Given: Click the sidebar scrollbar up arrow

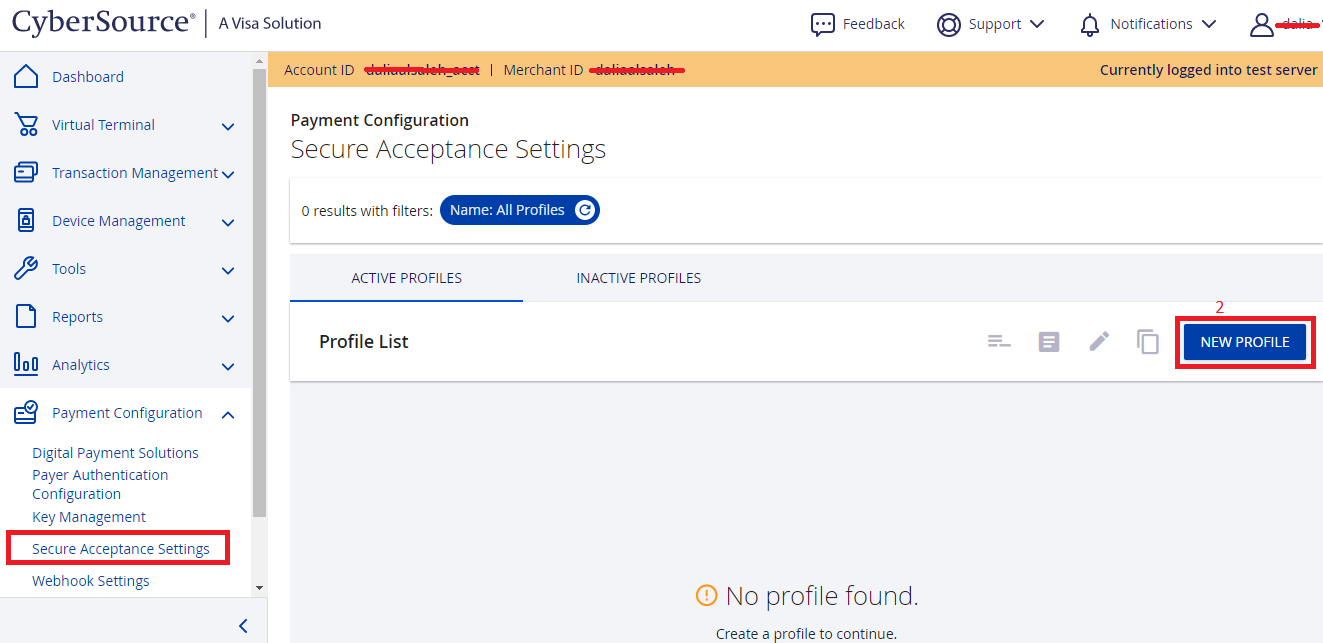Looking at the screenshot, I should (260, 60).
